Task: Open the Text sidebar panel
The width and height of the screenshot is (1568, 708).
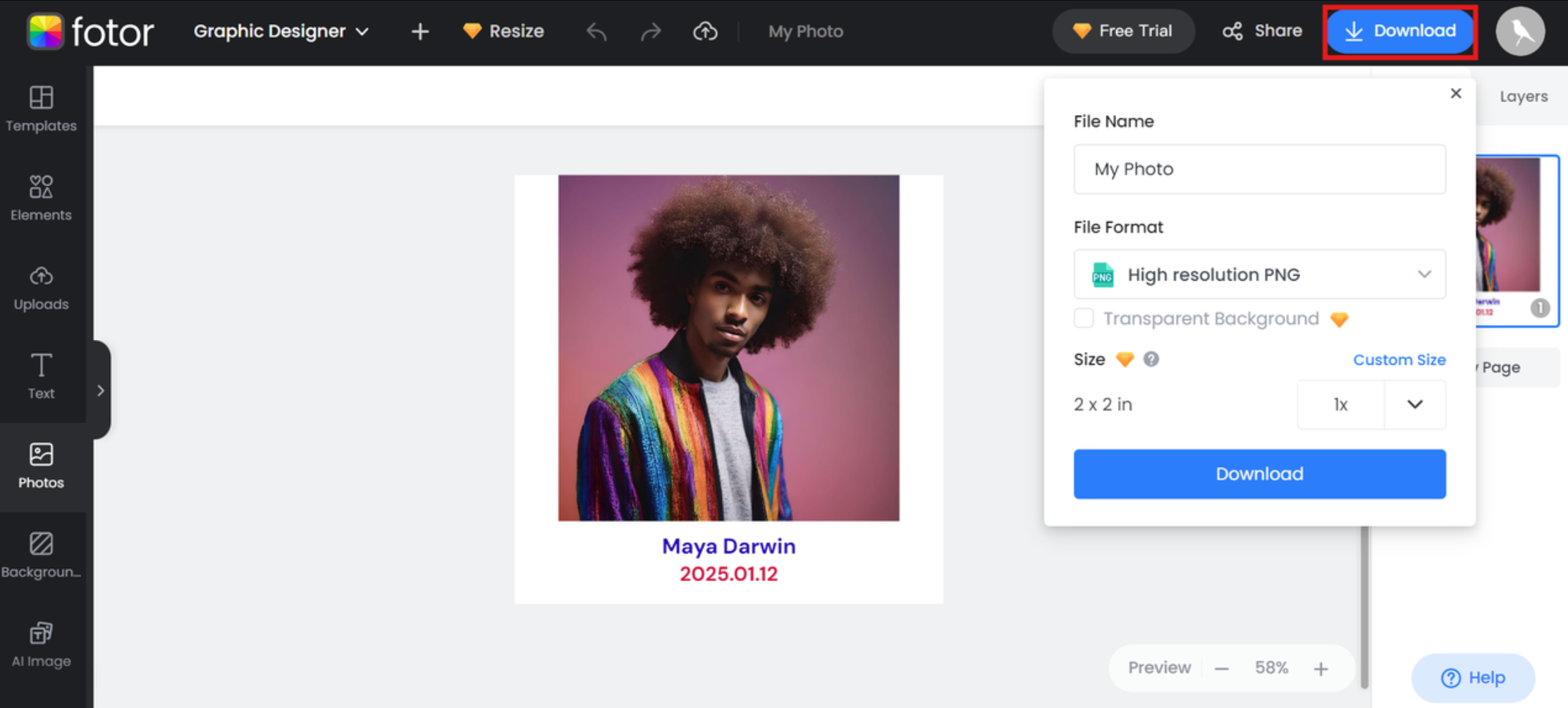Action: click(x=41, y=377)
